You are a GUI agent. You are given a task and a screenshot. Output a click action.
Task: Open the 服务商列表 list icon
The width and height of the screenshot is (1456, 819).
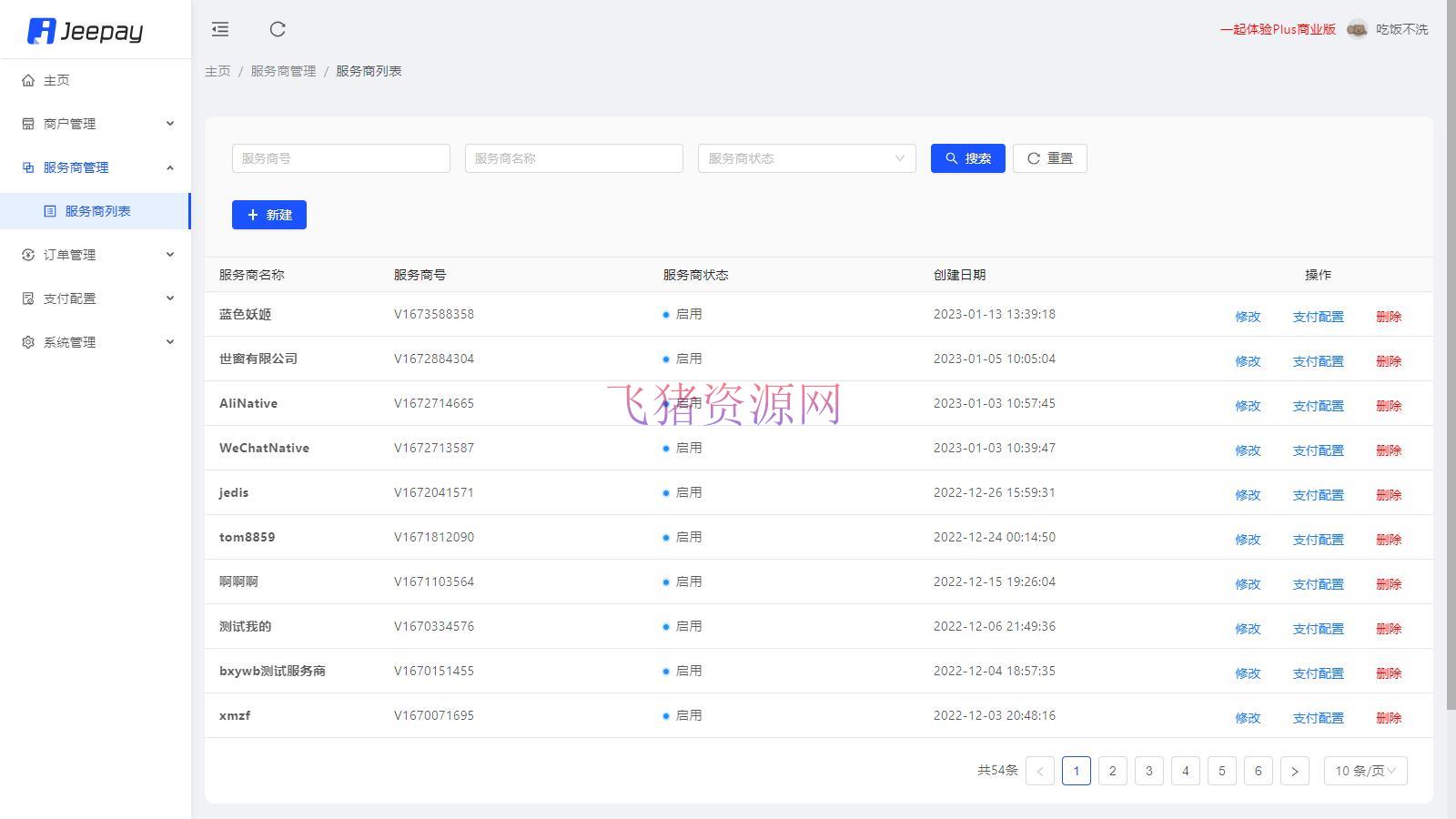(x=48, y=210)
